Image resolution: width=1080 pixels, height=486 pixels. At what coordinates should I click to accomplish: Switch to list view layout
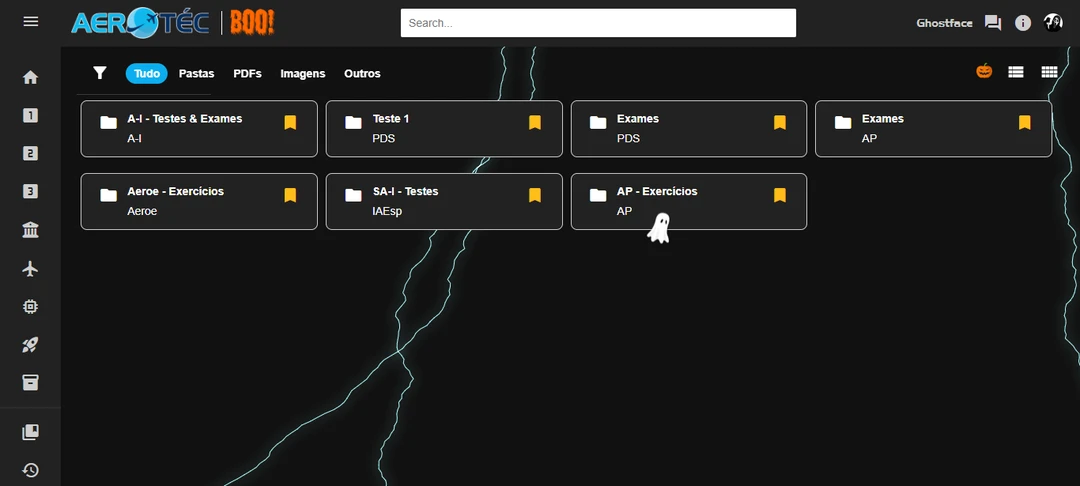coord(1016,72)
